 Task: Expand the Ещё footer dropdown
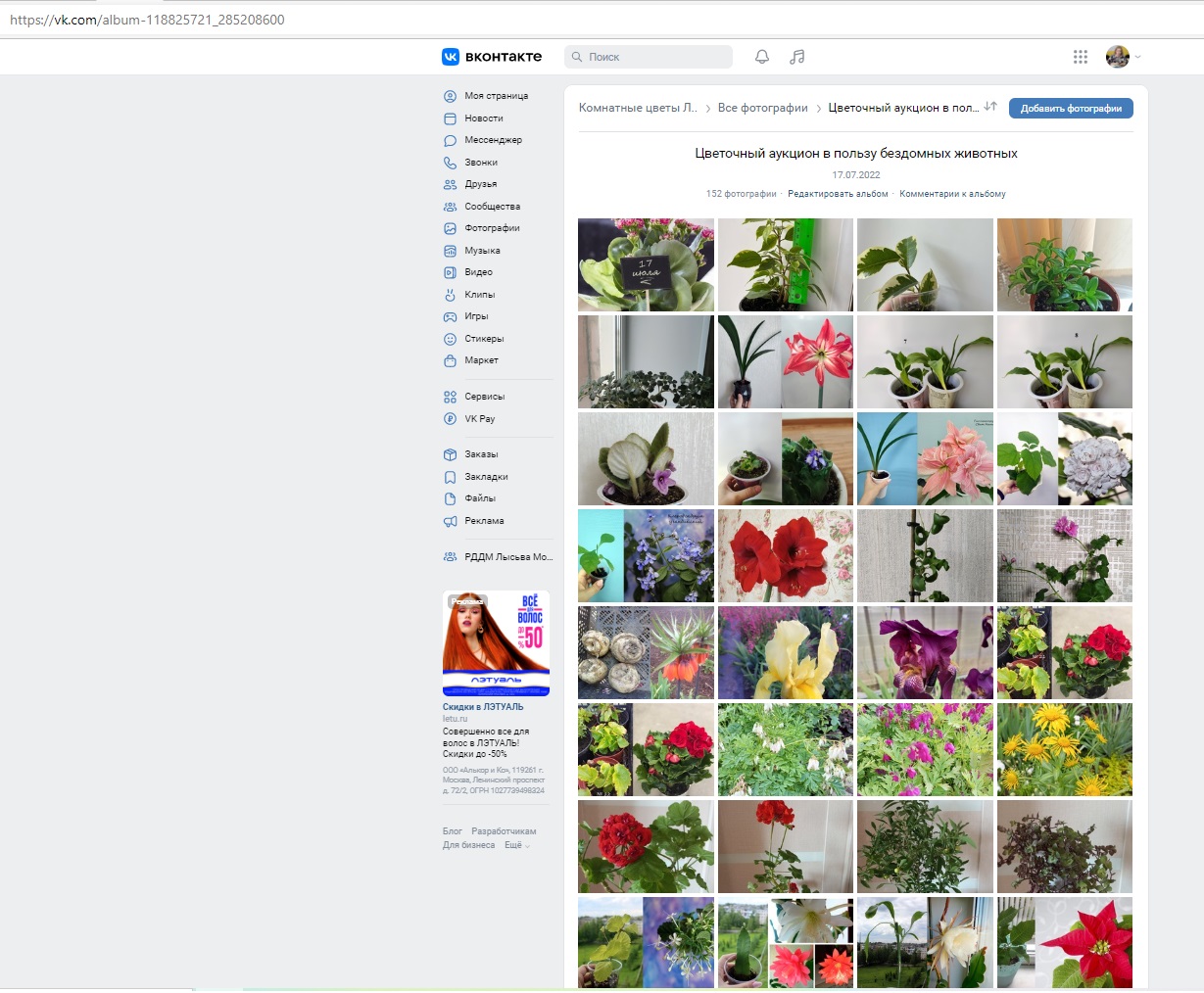pos(516,845)
